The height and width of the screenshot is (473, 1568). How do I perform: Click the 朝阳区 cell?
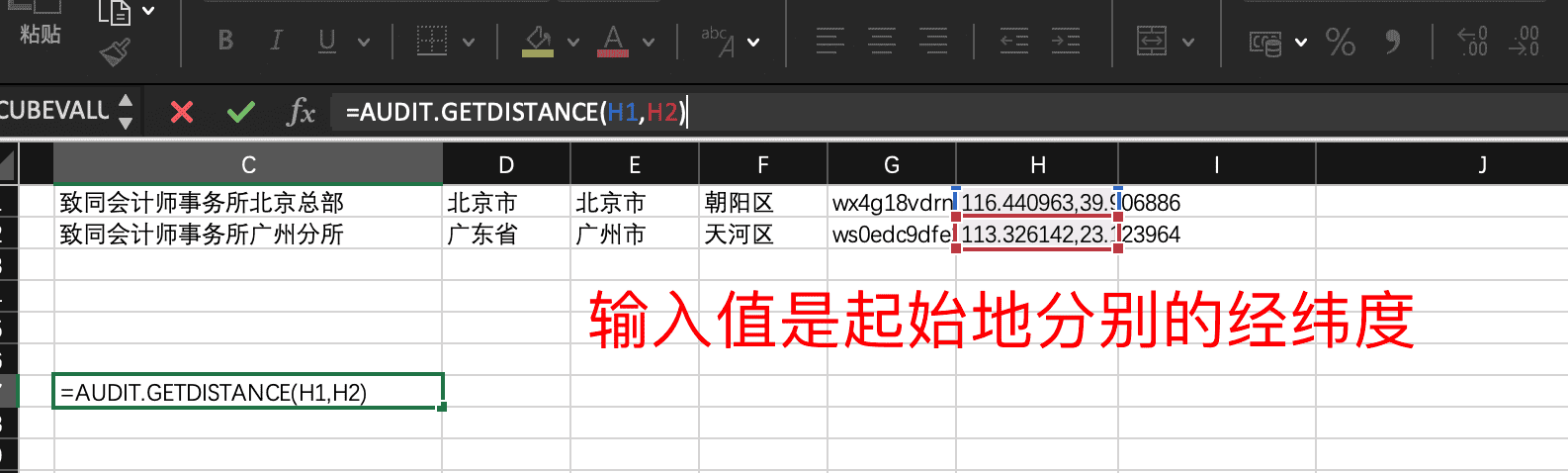[763, 202]
